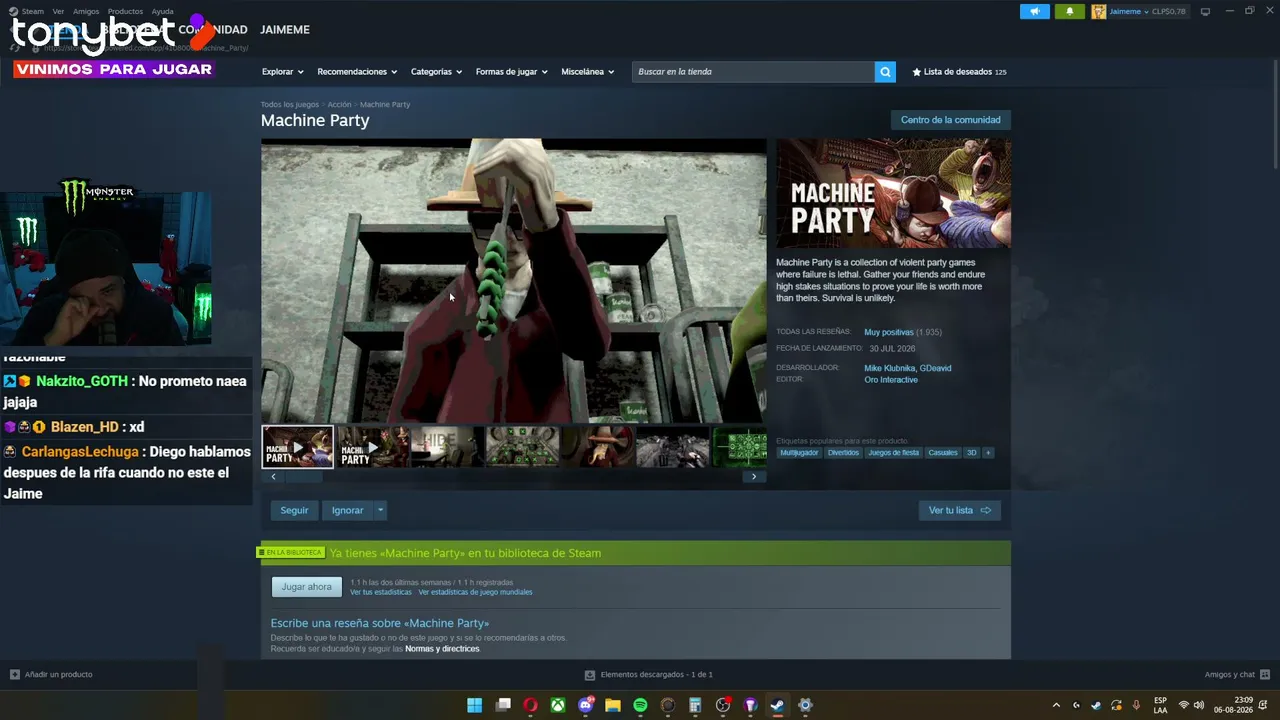Viewport: 1280px width, 720px height.
Task: Click the microphone icon in the system tray
Action: [1136, 705]
